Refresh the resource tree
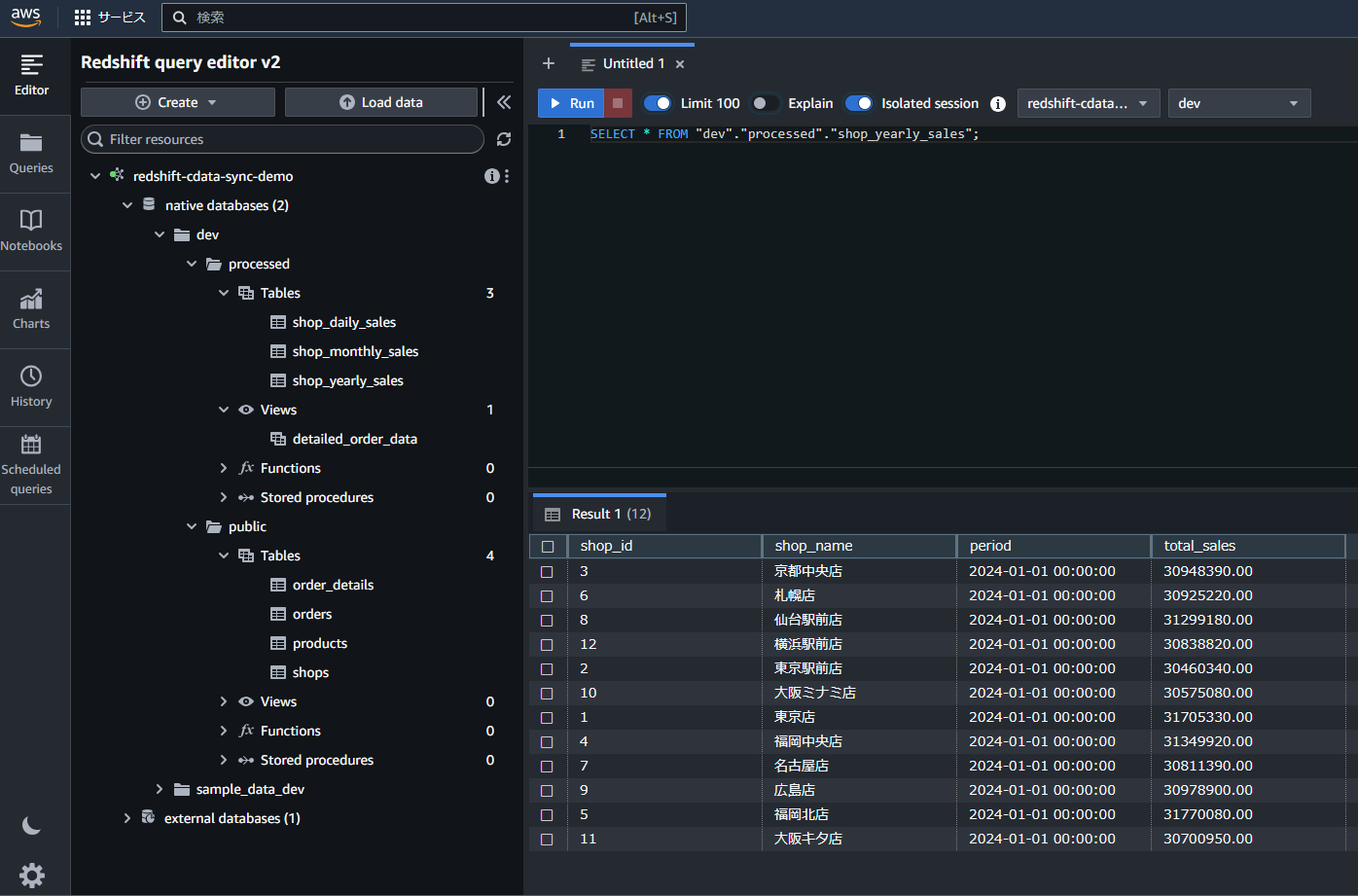Image resolution: width=1358 pixels, height=896 pixels. click(504, 139)
